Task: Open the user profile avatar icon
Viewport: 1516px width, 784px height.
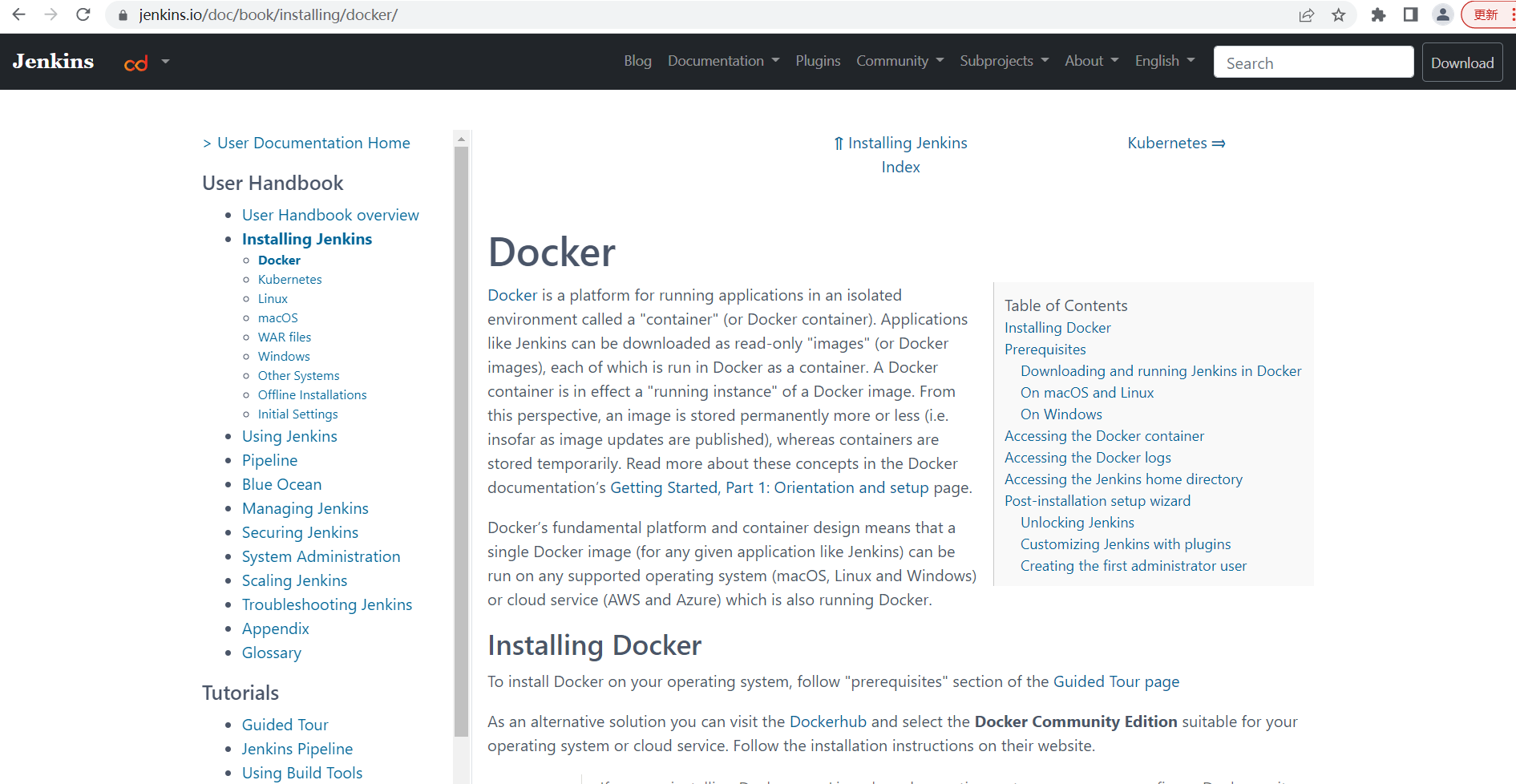Action: coord(1443,14)
